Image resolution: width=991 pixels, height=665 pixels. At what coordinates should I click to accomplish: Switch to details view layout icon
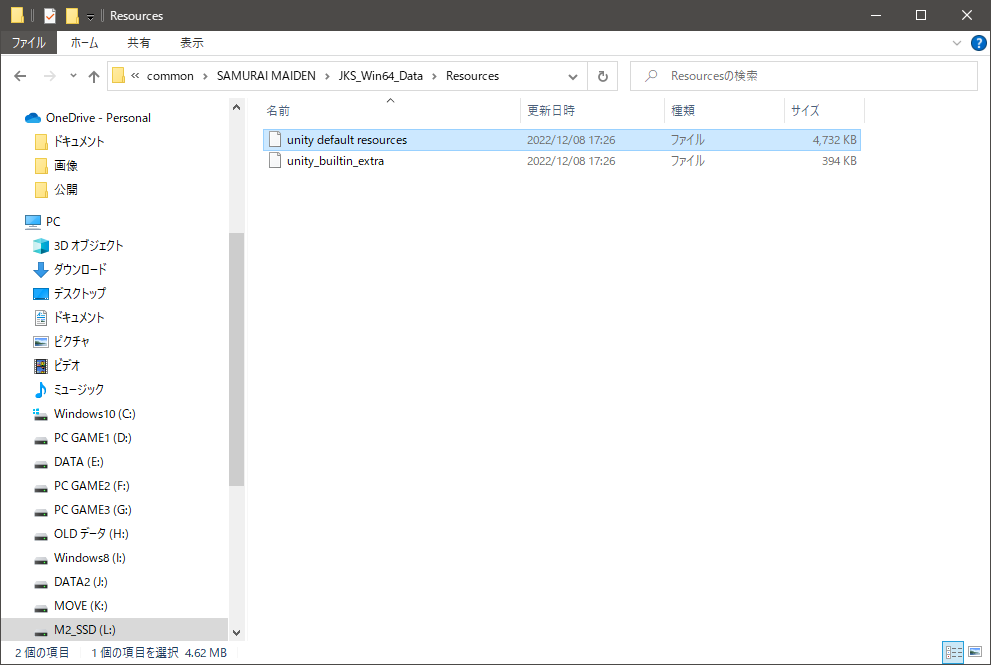pyautogui.click(x=954, y=652)
